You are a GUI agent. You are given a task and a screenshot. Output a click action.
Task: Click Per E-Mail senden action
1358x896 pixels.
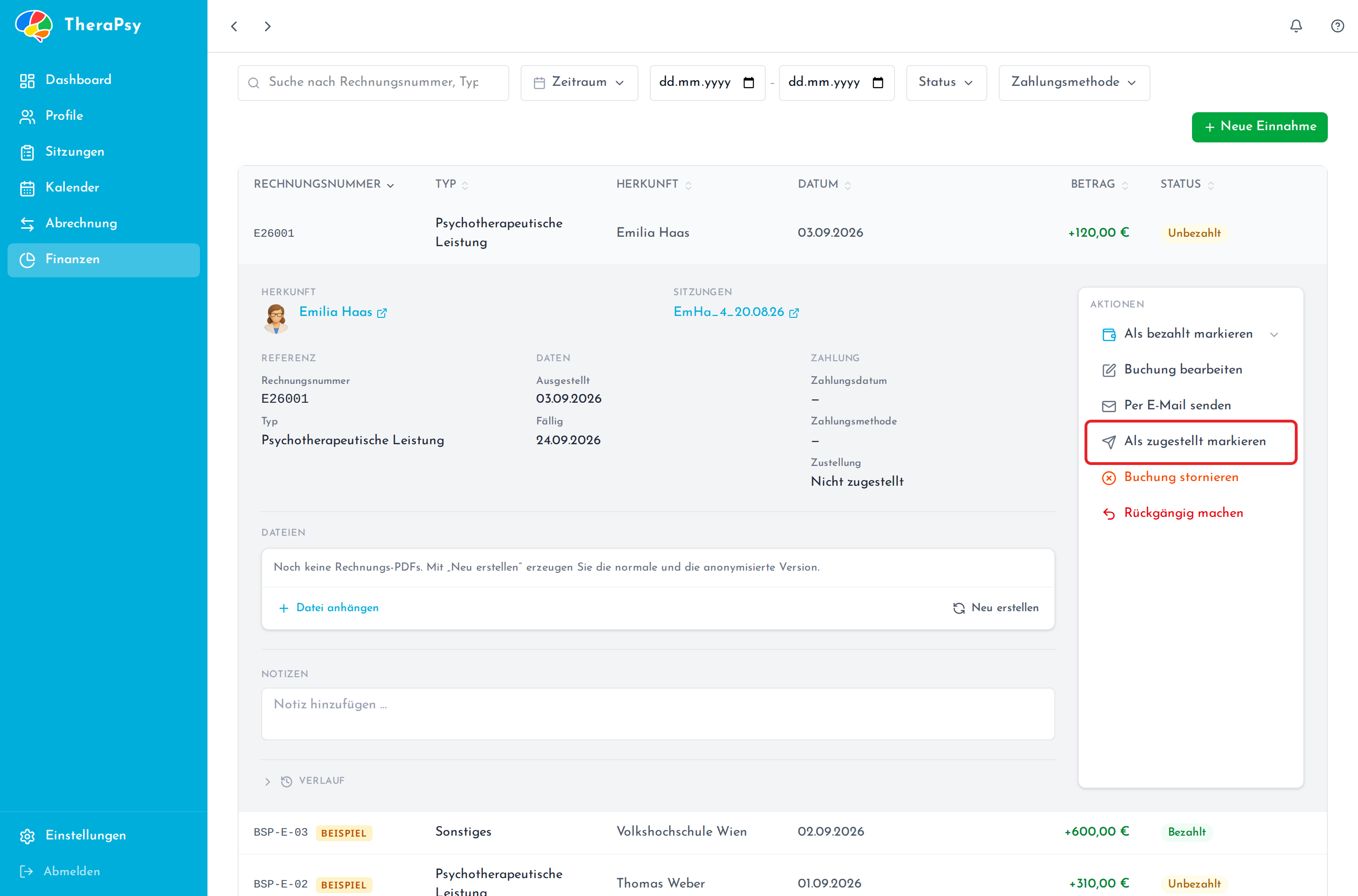coord(1191,406)
